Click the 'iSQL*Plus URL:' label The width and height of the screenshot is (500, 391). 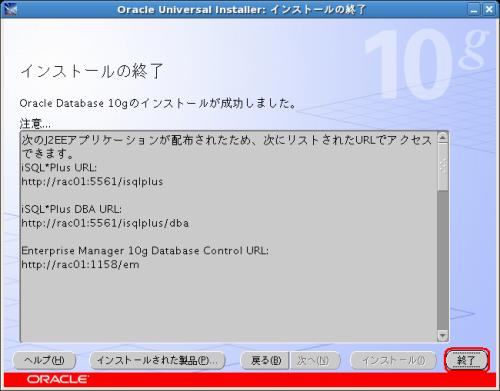pos(59,168)
